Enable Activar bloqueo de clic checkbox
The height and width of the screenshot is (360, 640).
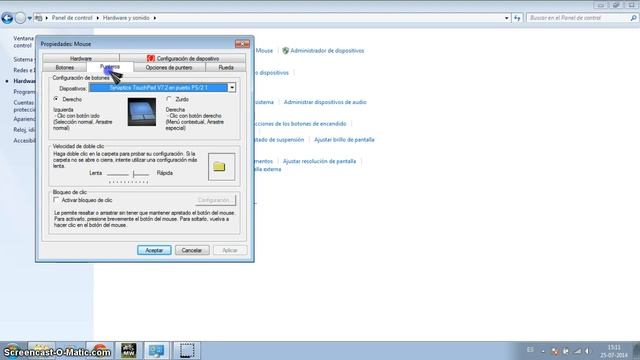click(56, 200)
